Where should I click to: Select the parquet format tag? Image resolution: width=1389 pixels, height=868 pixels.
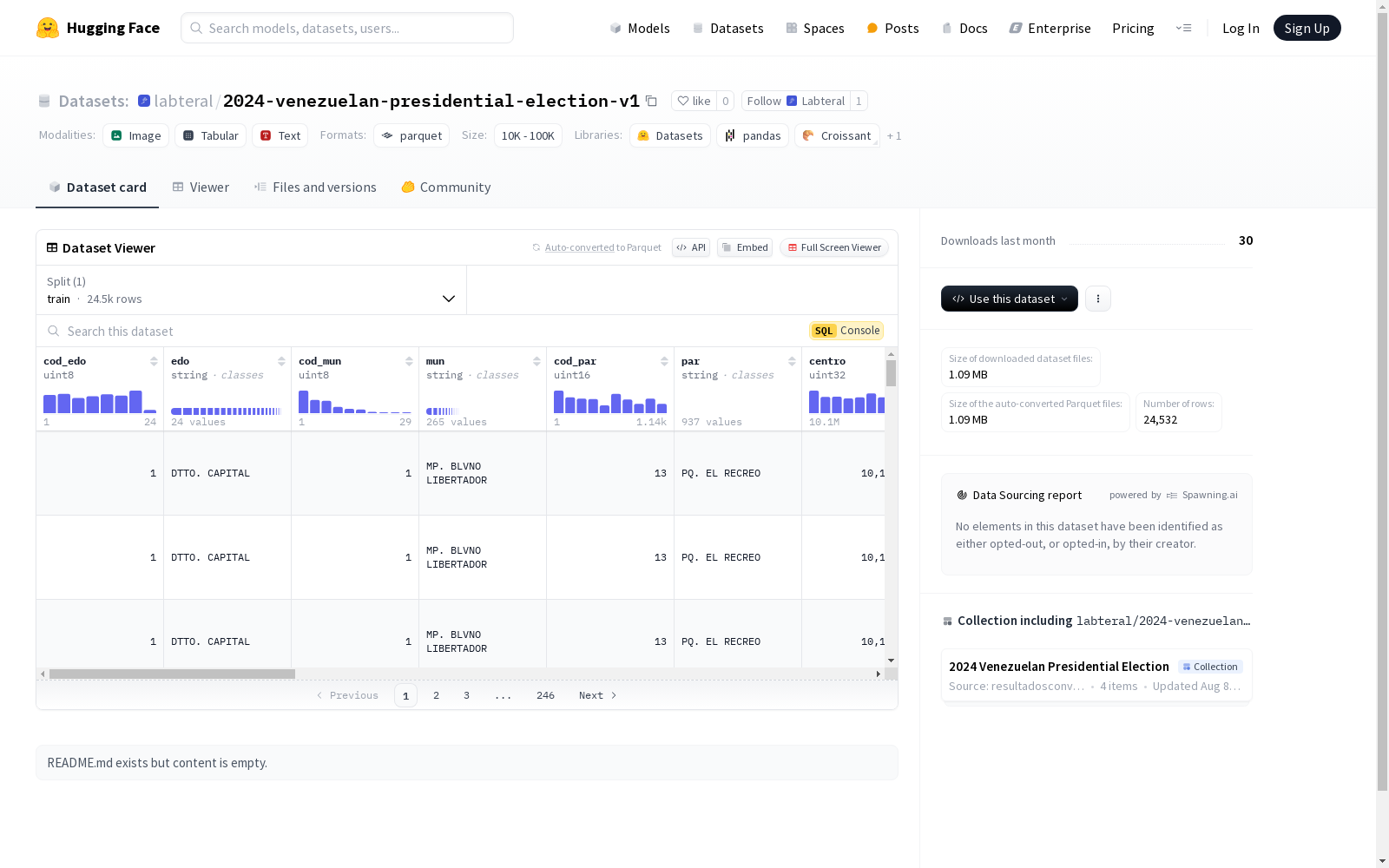tap(411, 135)
